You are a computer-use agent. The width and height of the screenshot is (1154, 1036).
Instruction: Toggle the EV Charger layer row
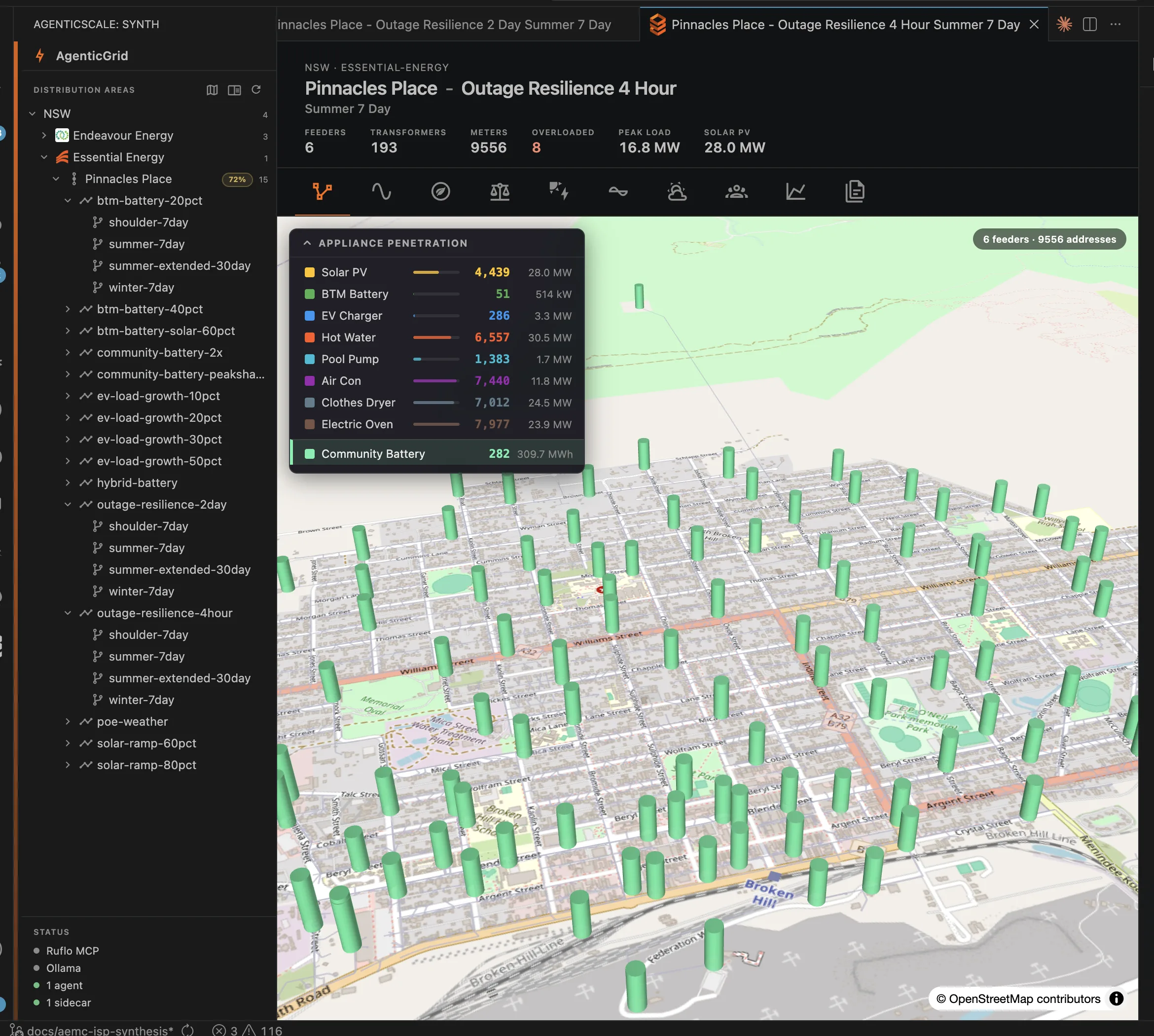coord(437,315)
